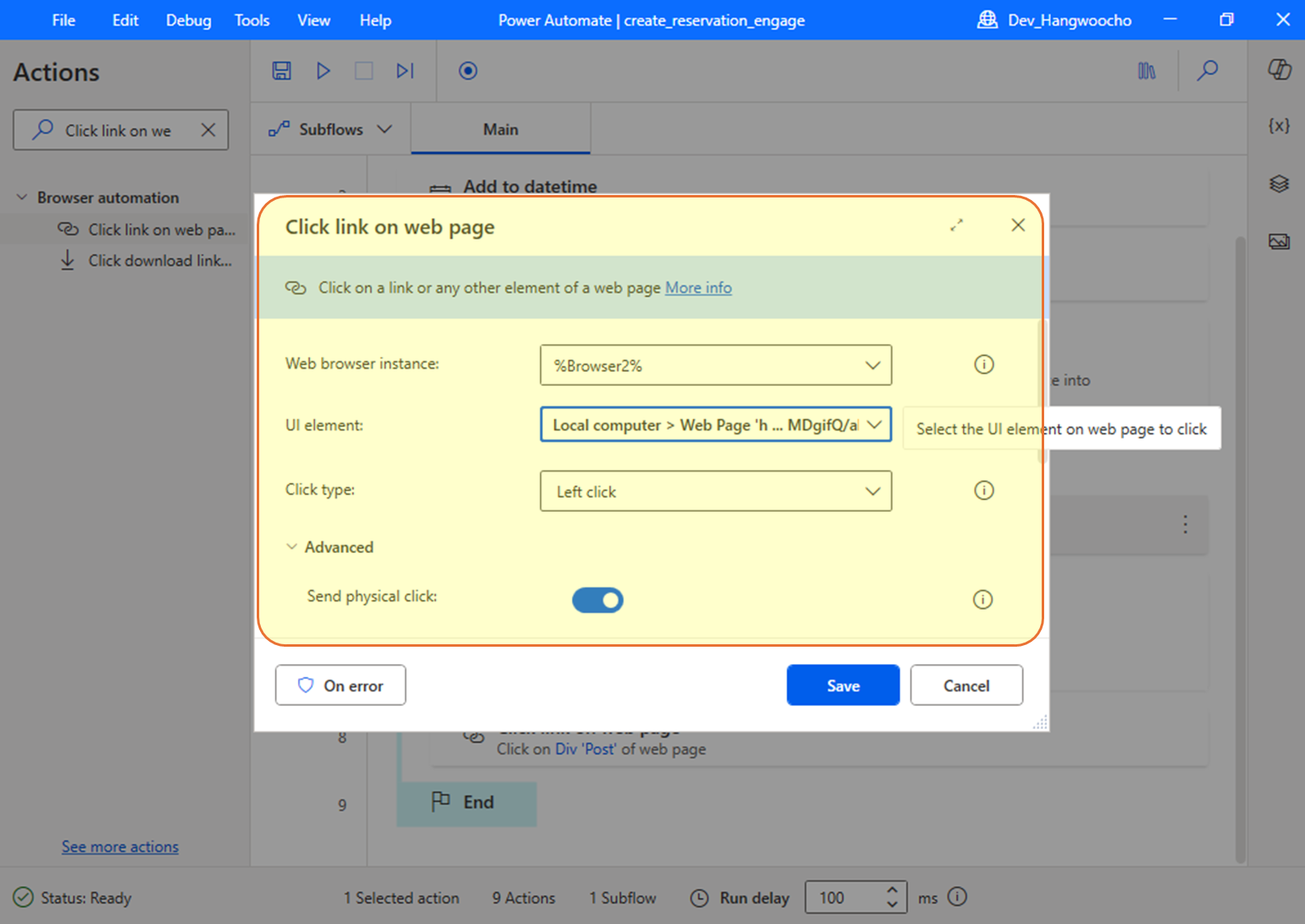Start the recorder from the toolbar
Image resolution: width=1305 pixels, height=924 pixels.
(x=468, y=71)
